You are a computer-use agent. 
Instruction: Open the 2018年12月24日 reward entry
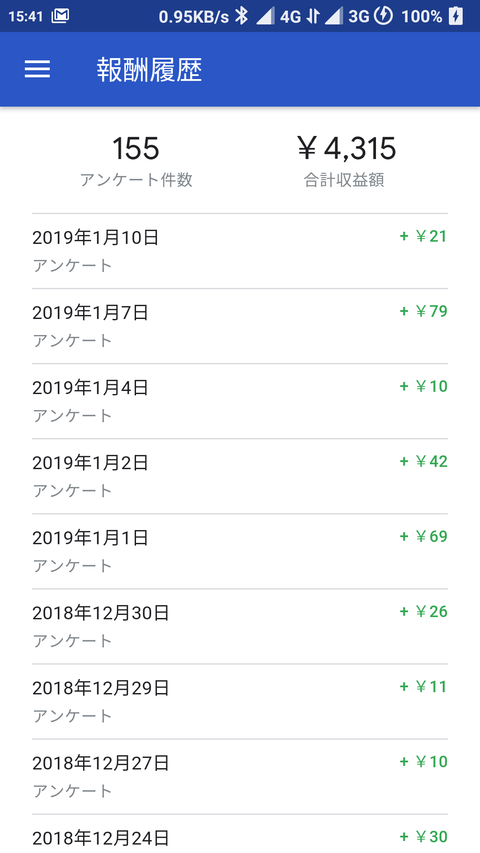240,834
